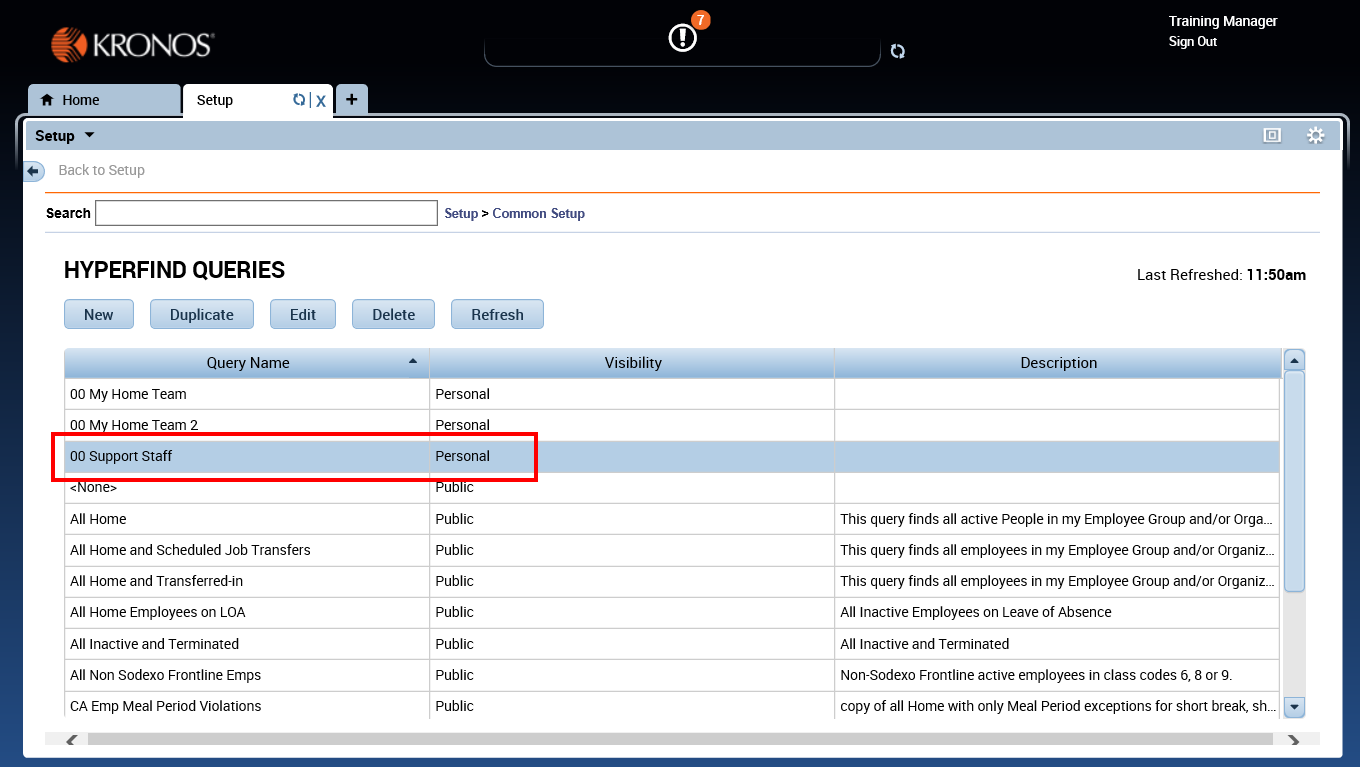Click the Sign Out link
Image resolution: width=1360 pixels, height=768 pixels.
tap(1192, 42)
